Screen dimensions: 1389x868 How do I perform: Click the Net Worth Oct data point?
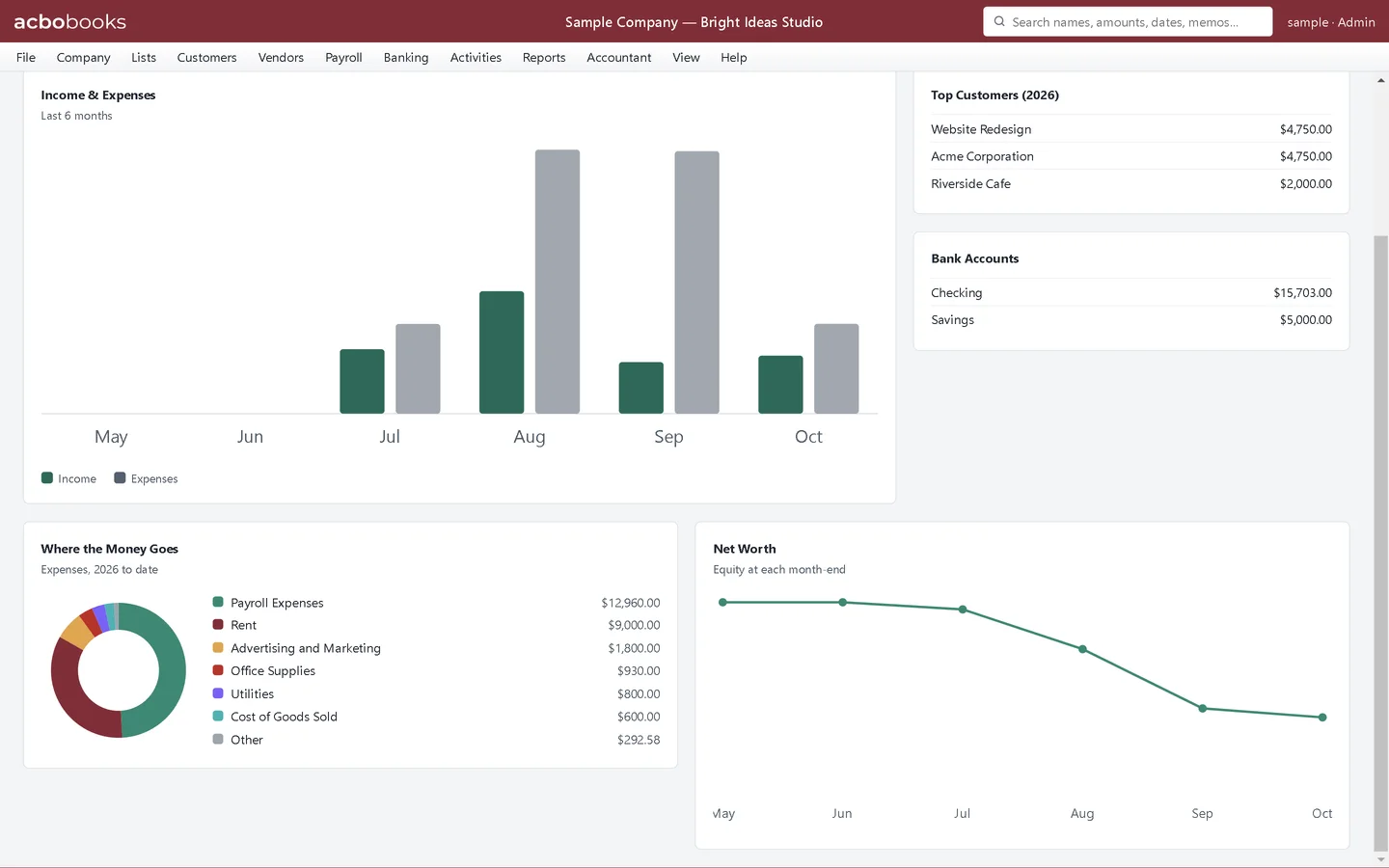click(x=1322, y=717)
